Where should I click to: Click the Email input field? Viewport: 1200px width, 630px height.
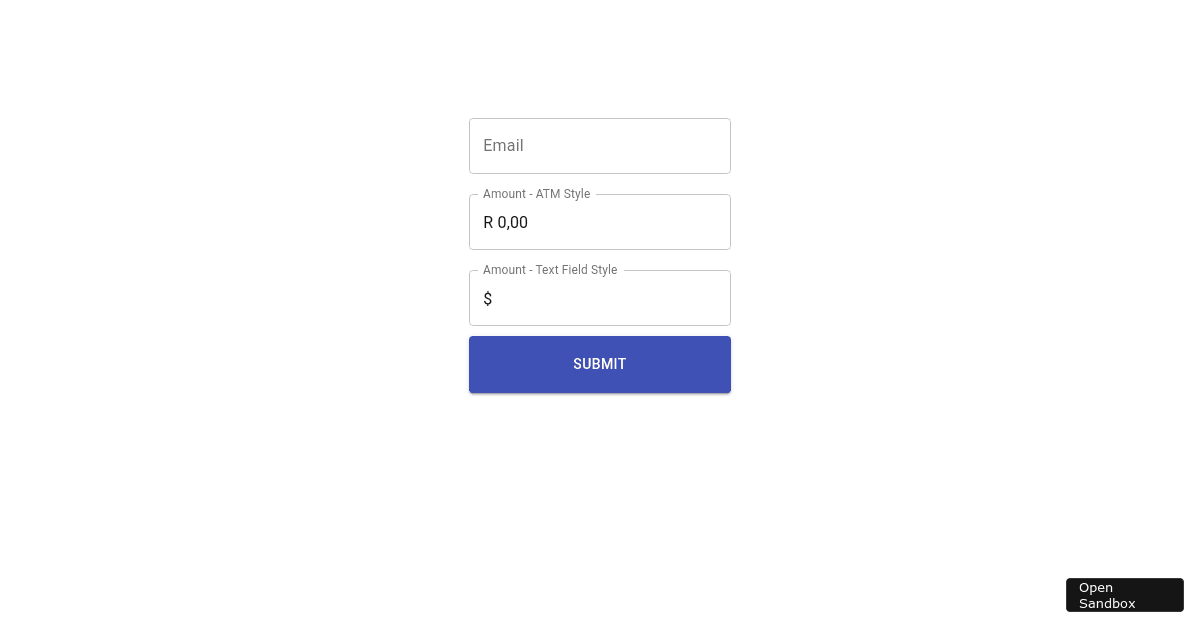(600, 146)
